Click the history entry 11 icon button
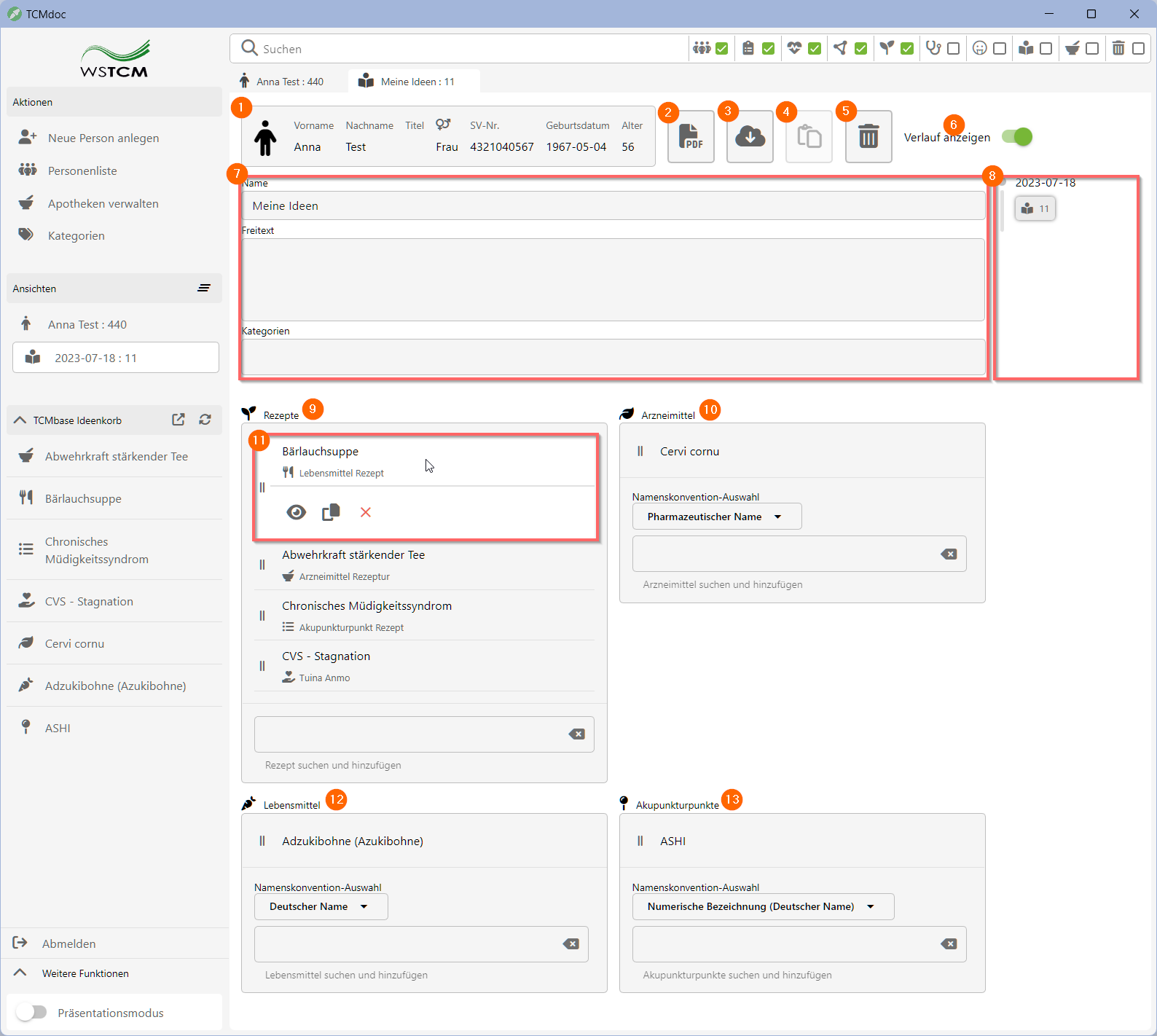 [x=1035, y=208]
